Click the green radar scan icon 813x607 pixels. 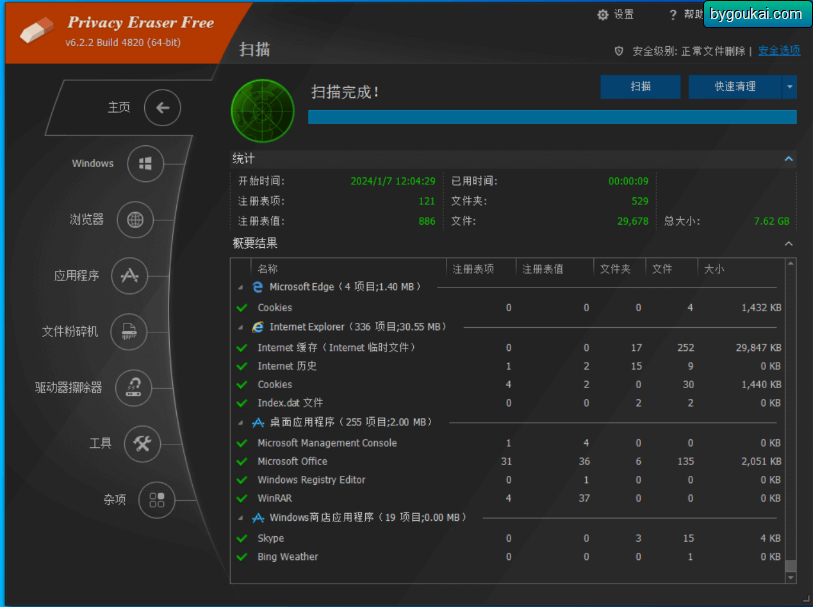262,110
